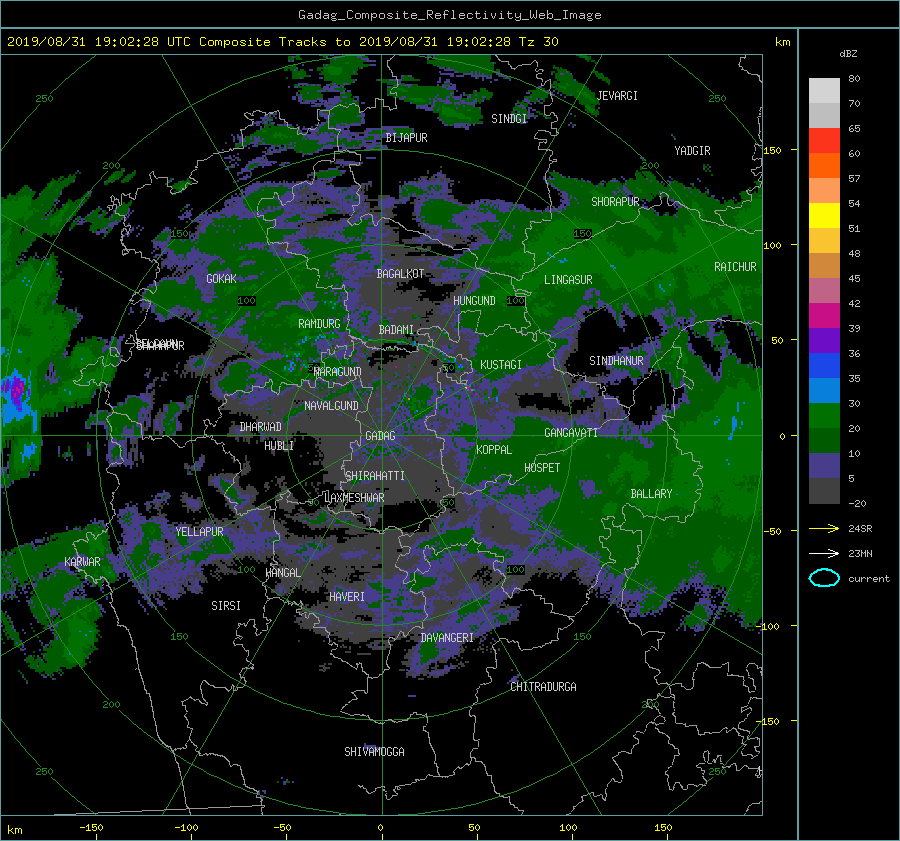Point at the BADAMI city label
900x841 pixels.
396,330
